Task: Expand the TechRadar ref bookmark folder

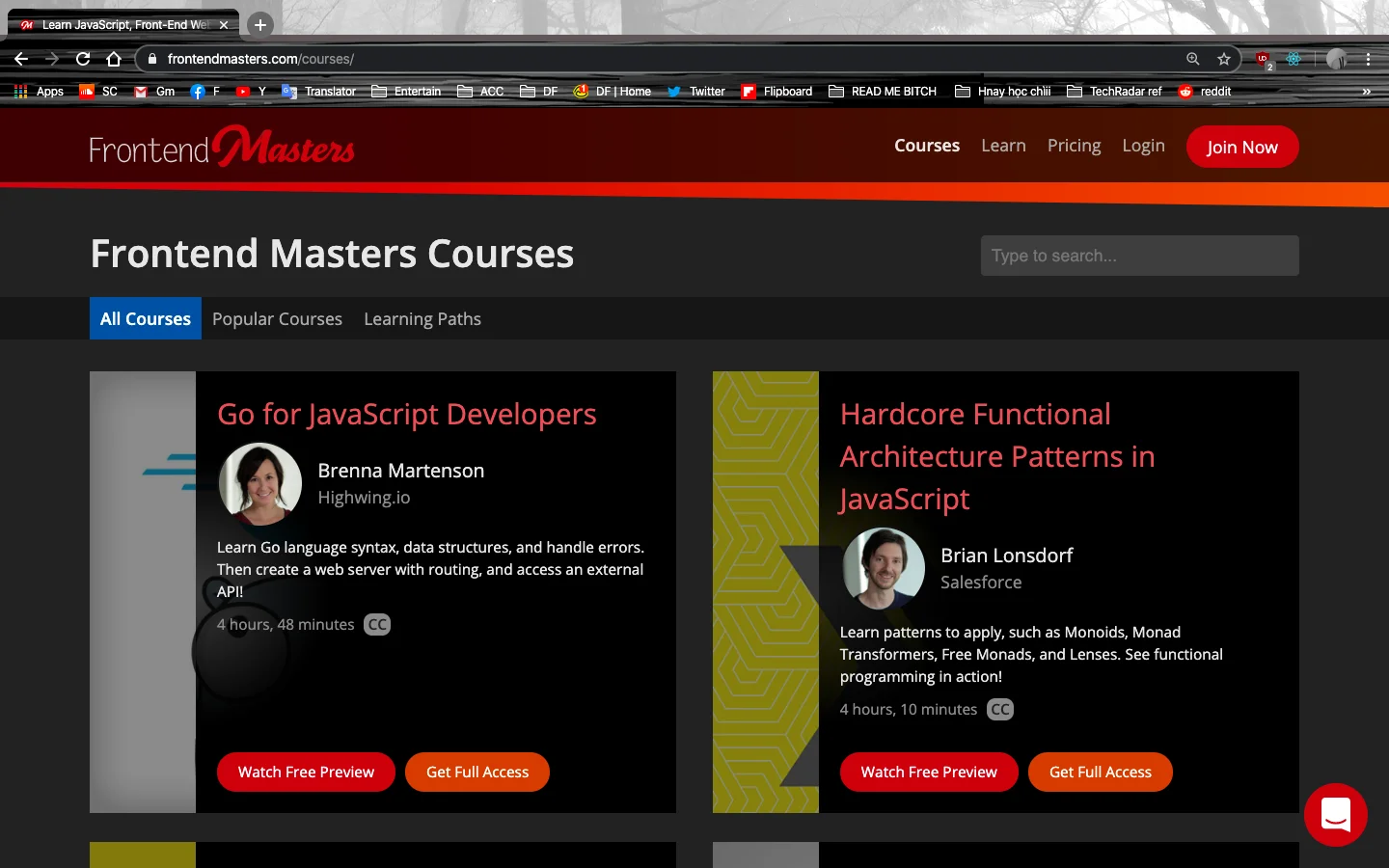Action: (x=1114, y=92)
